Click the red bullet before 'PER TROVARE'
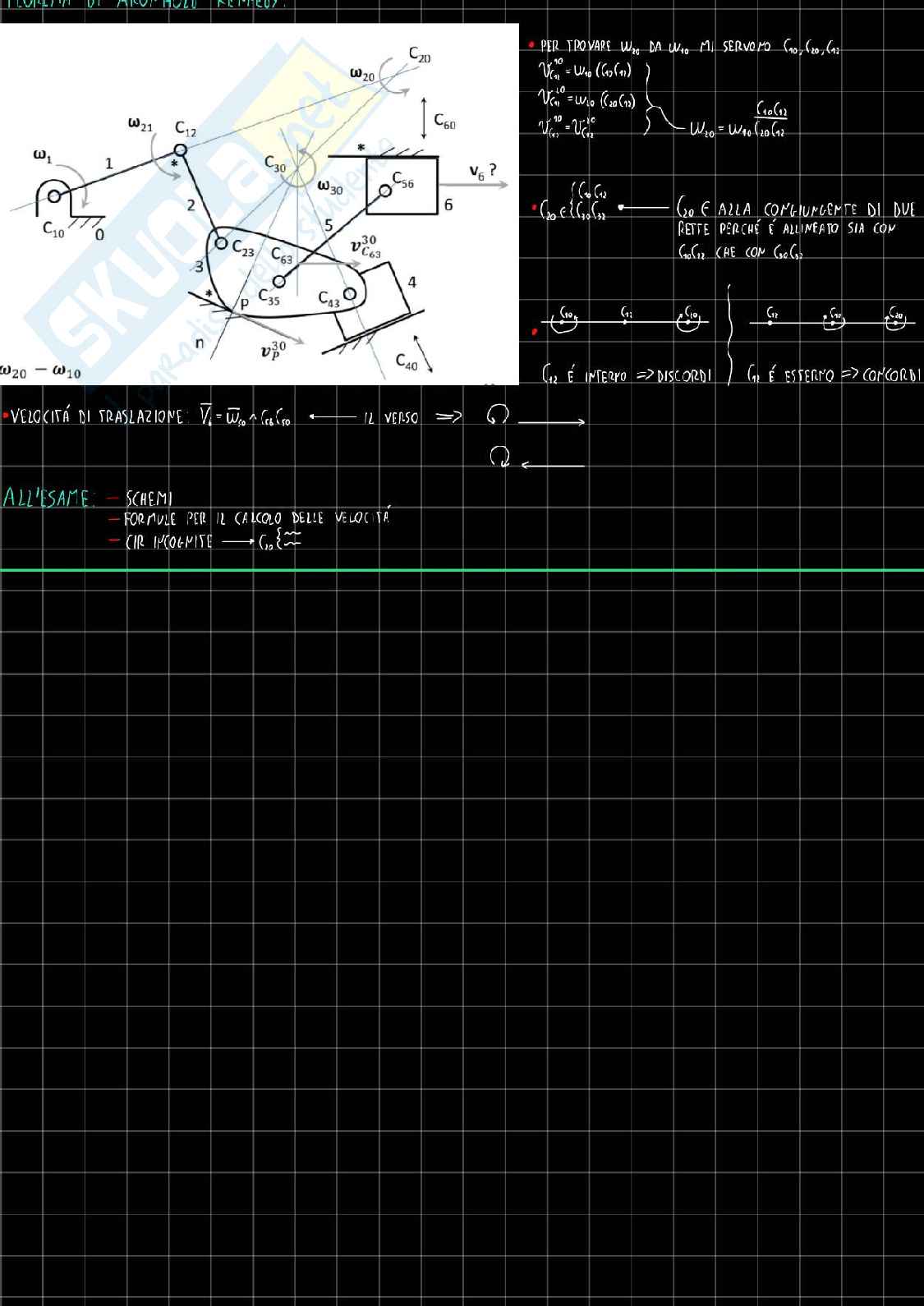This screenshot has width=924, height=1306. pos(532,46)
